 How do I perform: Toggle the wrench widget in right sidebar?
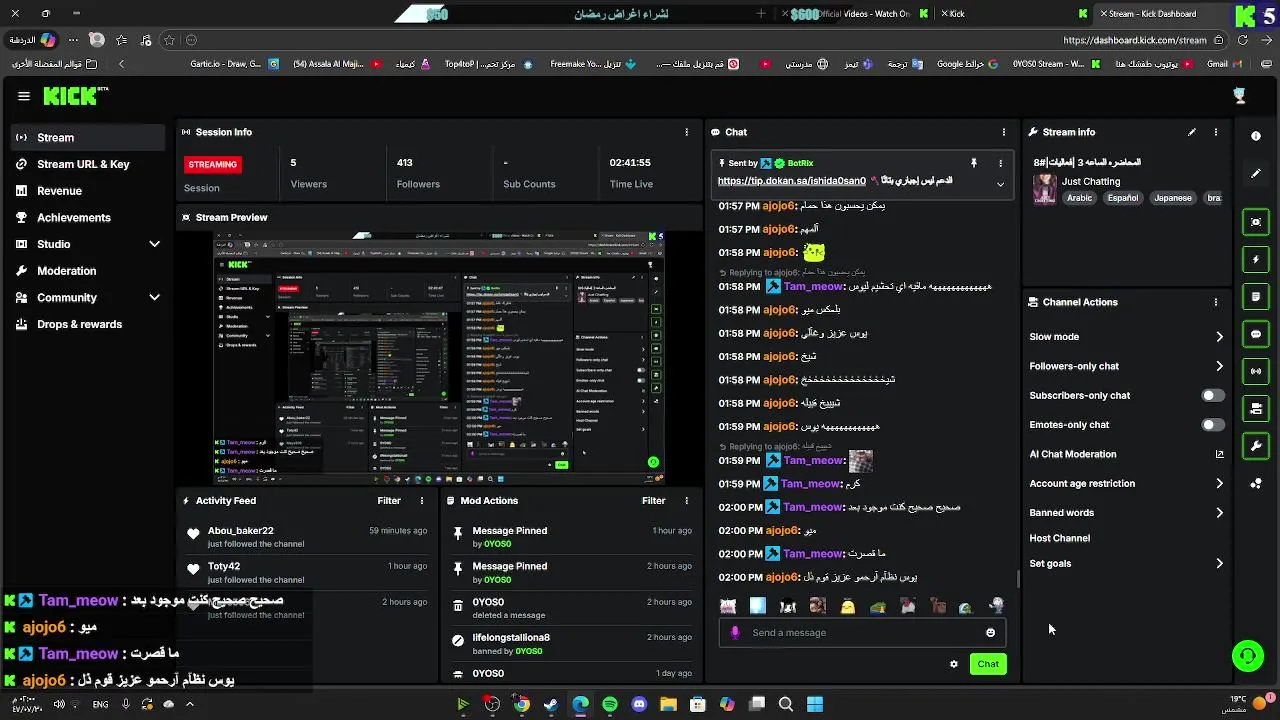[x=1256, y=446]
